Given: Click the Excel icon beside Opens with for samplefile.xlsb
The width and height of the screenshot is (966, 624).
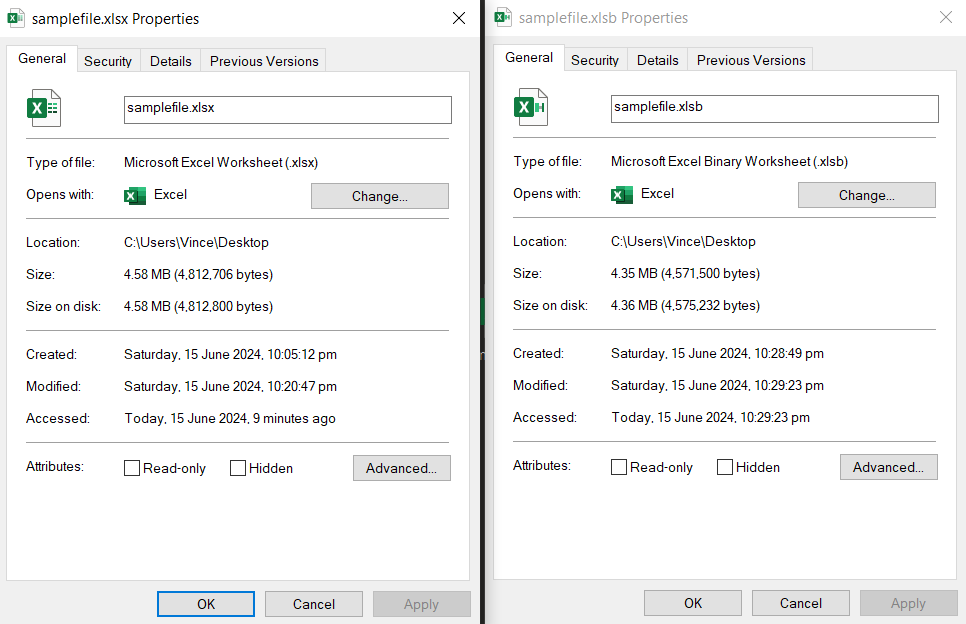Looking at the screenshot, I should click(x=621, y=194).
